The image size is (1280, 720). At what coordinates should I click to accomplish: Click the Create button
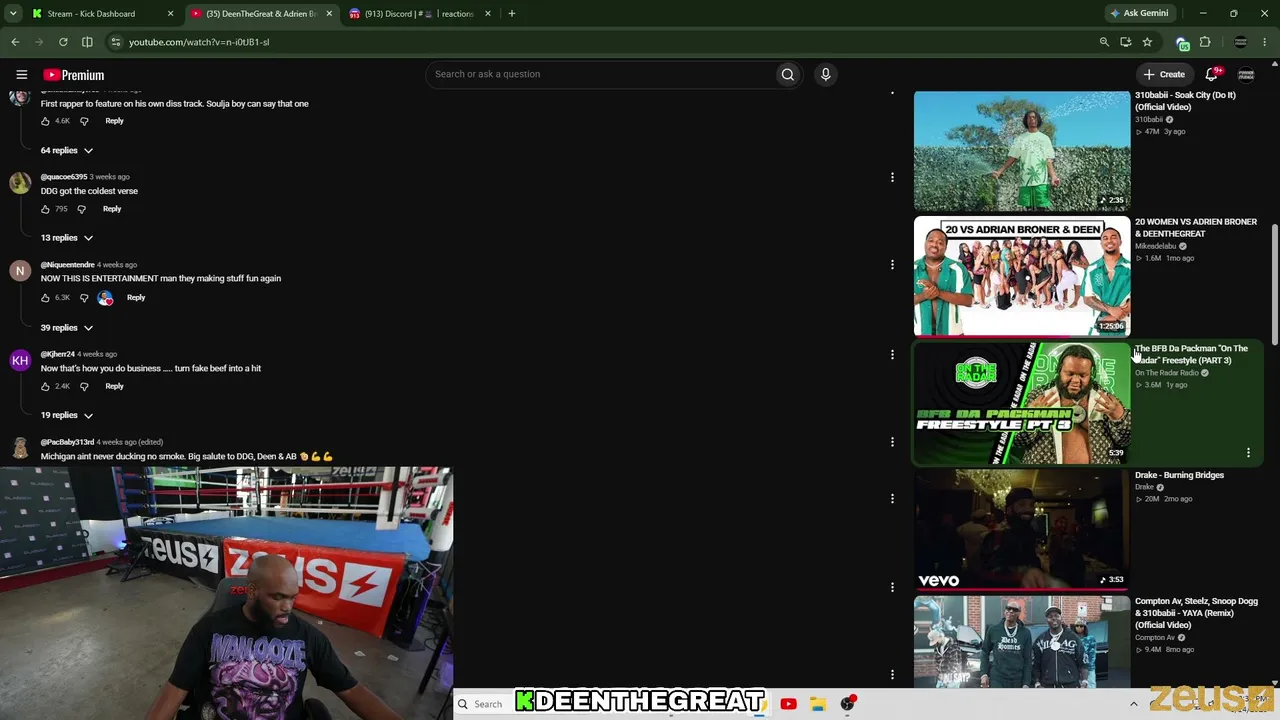[x=1165, y=74]
